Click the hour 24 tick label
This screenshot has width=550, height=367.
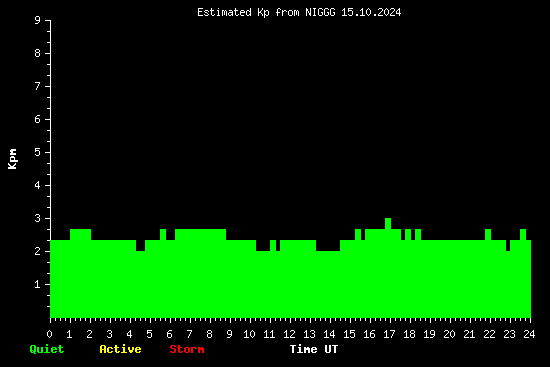(529, 334)
